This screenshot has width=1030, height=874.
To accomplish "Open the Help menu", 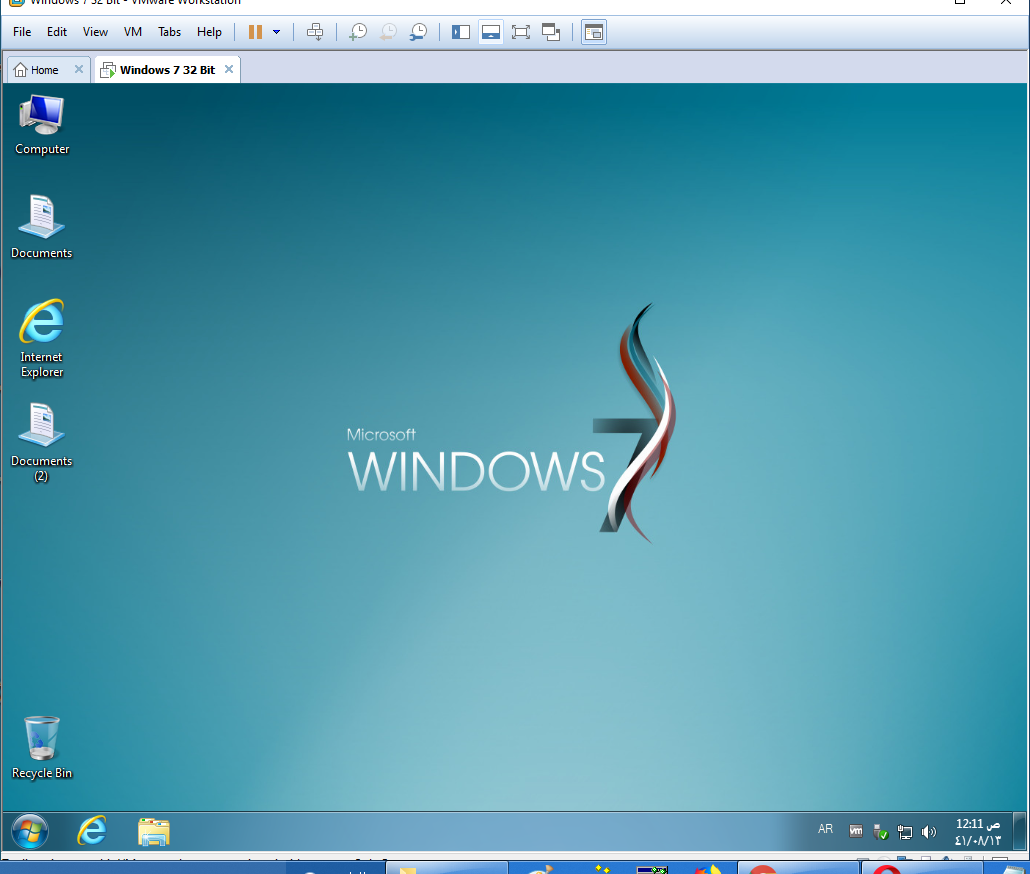I will click(x=210, y=32).
